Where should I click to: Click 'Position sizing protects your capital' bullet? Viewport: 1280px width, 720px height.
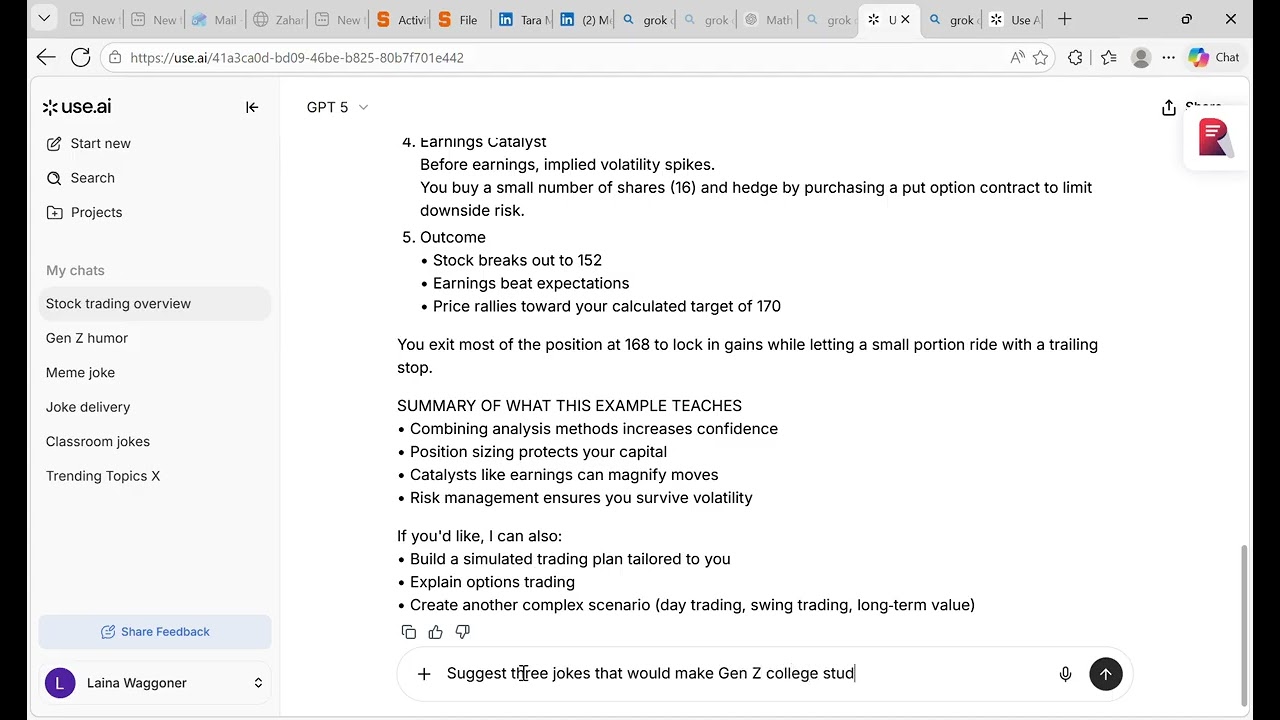pos(538,452)
